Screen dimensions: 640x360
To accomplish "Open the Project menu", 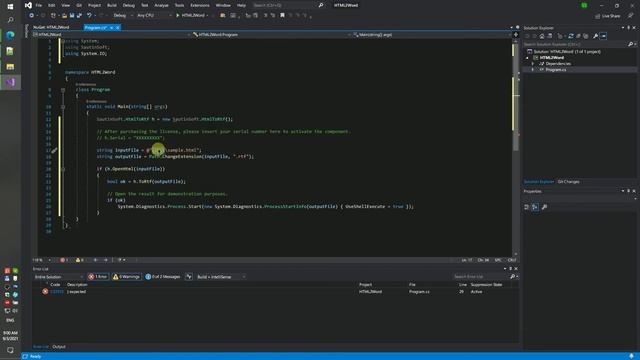I will [94, 5].
